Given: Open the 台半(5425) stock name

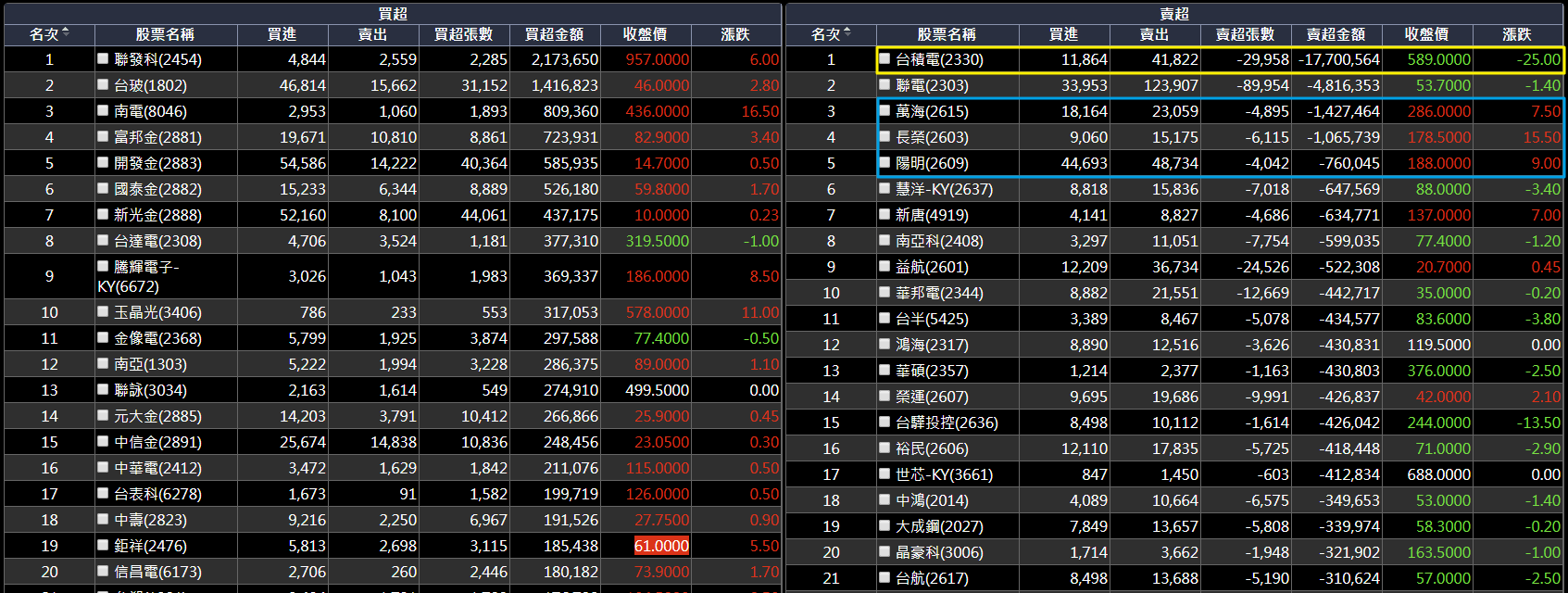Looking at the screenshot, I should [x=932, y=319].
